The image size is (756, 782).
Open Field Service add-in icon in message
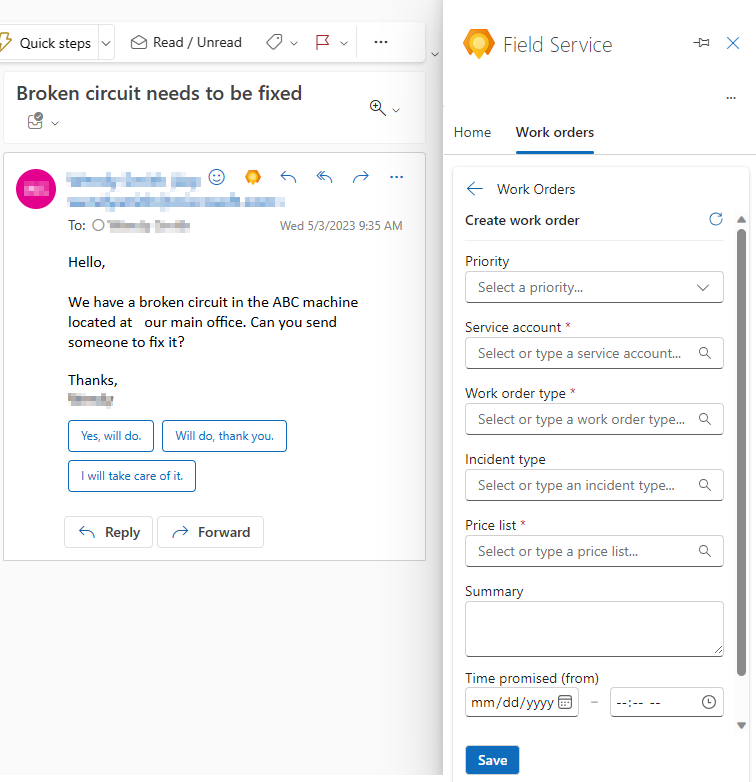pyautogui.click(x=253, y=177)
